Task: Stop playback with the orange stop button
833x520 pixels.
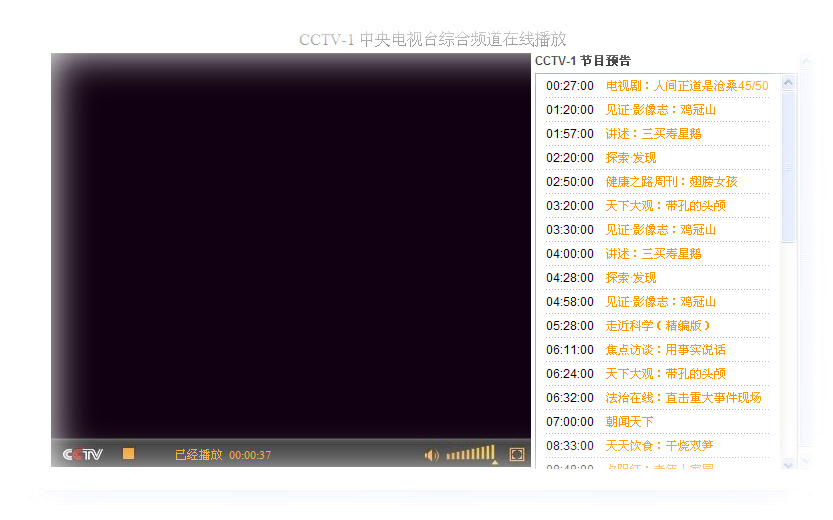Action: (129, 454)
